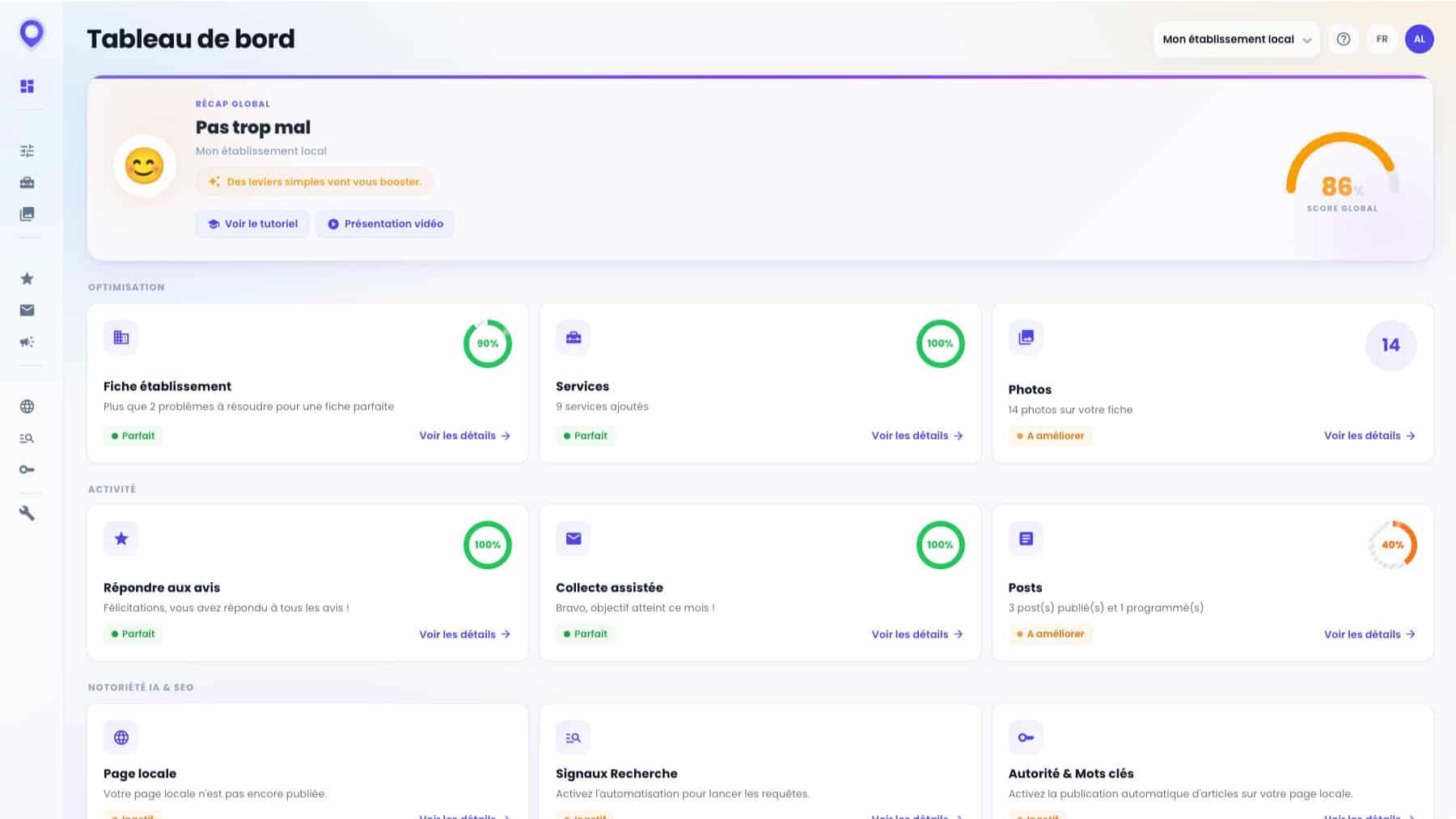Image resolution: width=1456 pixels, height=819 pixels.
Task: Switch language with the FR button
Action: click(x=1382, y=39)
